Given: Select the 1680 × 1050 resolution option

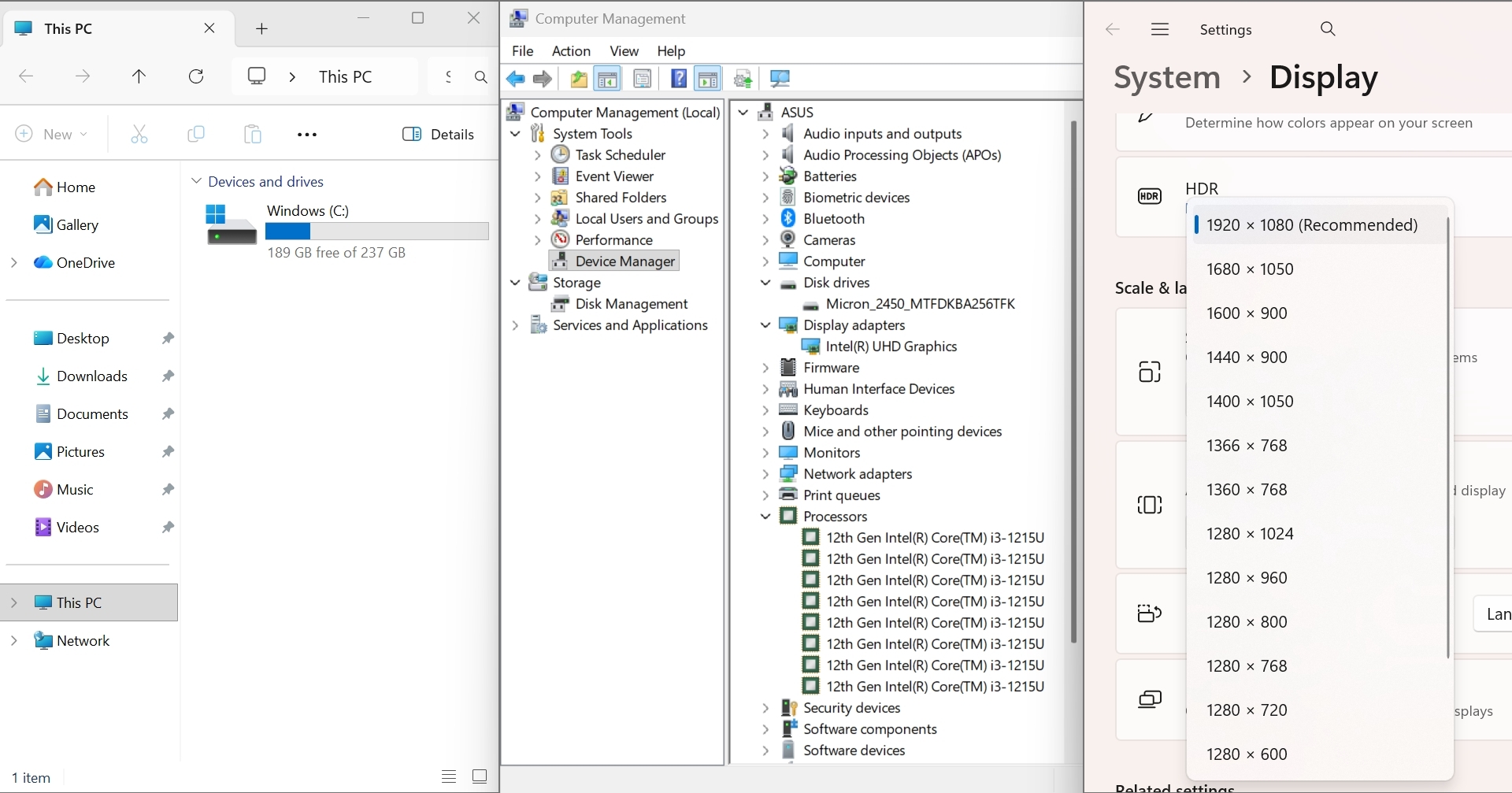Looking at the screenshot, I should 1250,269.
